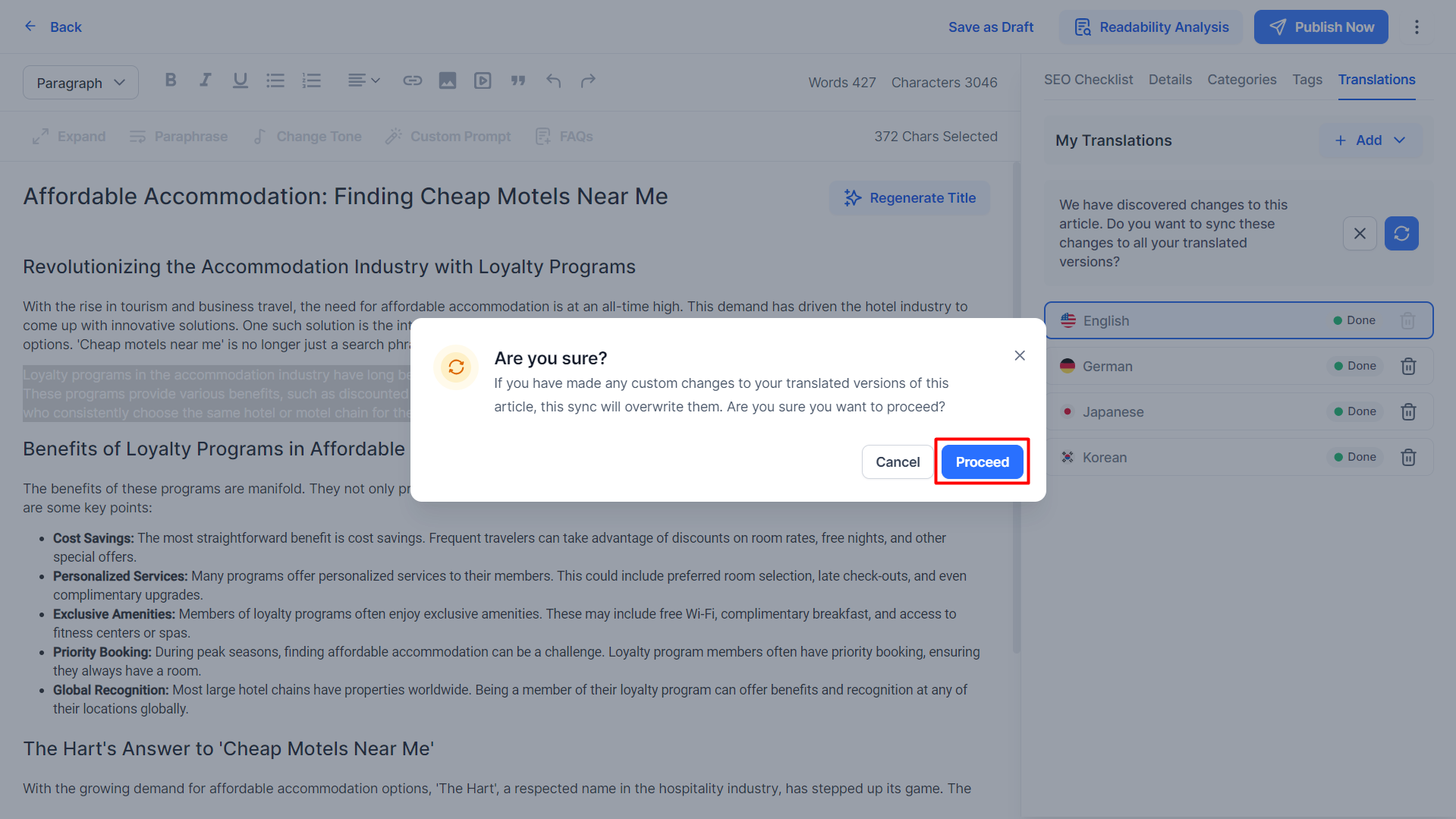This screenshot has height=819, width=1456.
Task: Insert an image
Action: point(448,80)
